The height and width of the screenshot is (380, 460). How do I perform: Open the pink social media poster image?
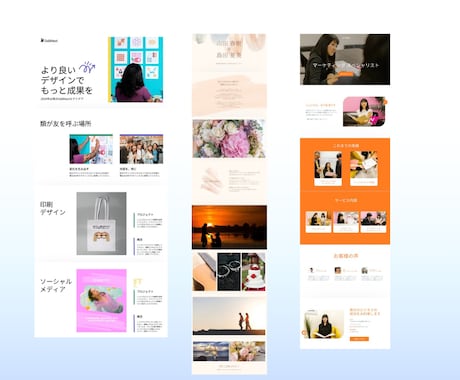(x=101, y=301)
